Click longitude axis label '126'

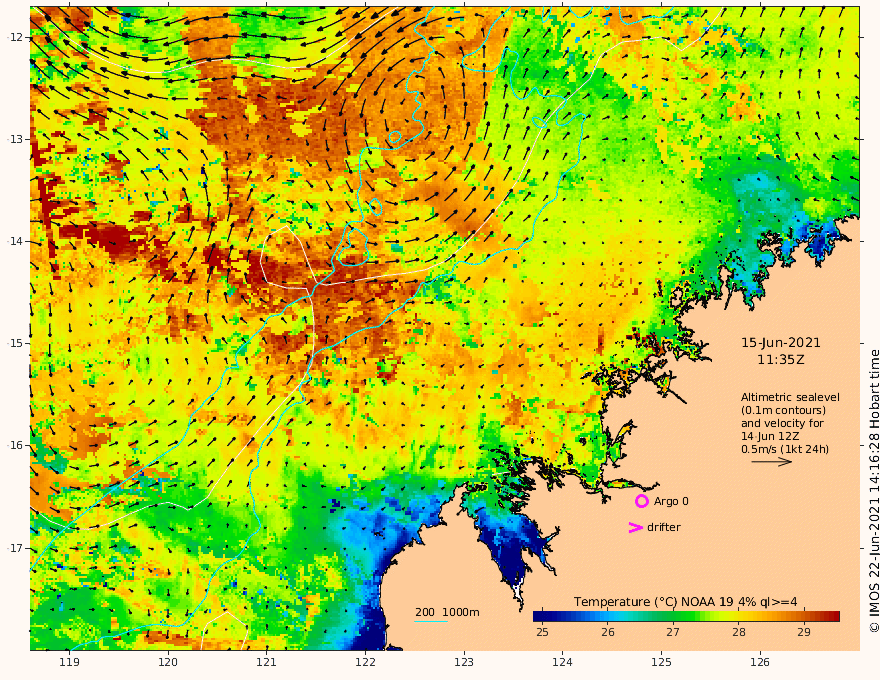click(x=760, y=663)
